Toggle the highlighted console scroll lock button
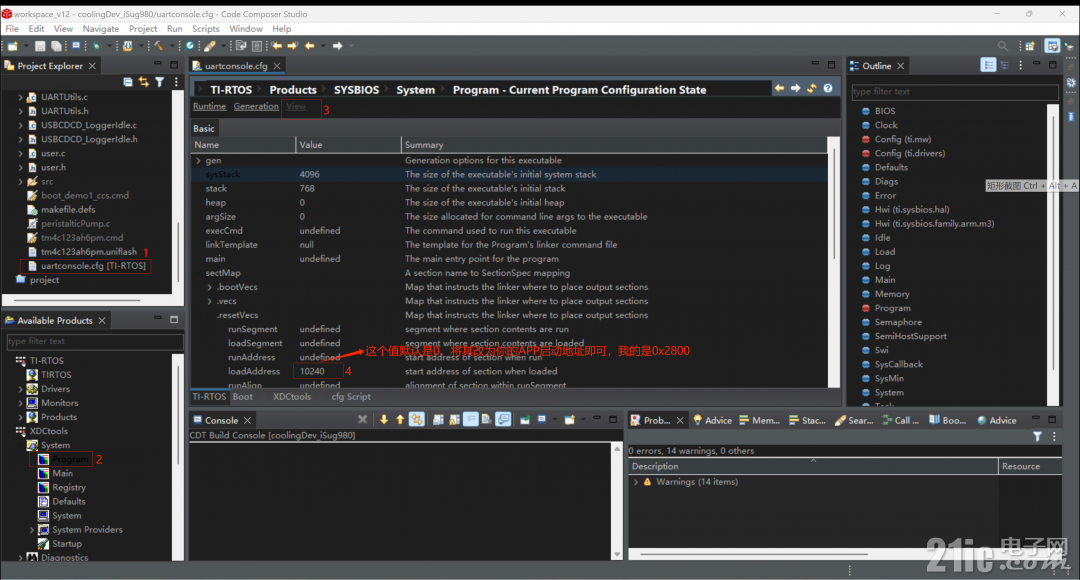 [x=417, y=420]
